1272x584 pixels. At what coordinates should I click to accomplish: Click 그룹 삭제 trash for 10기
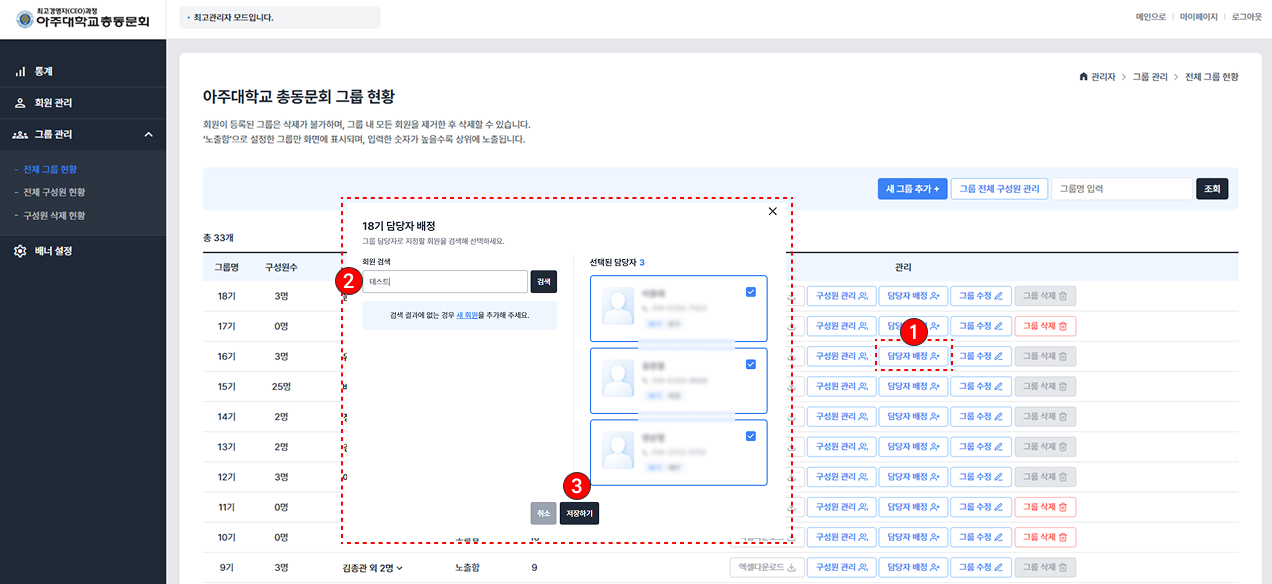pyautogui.click(x=1045, y=537)
